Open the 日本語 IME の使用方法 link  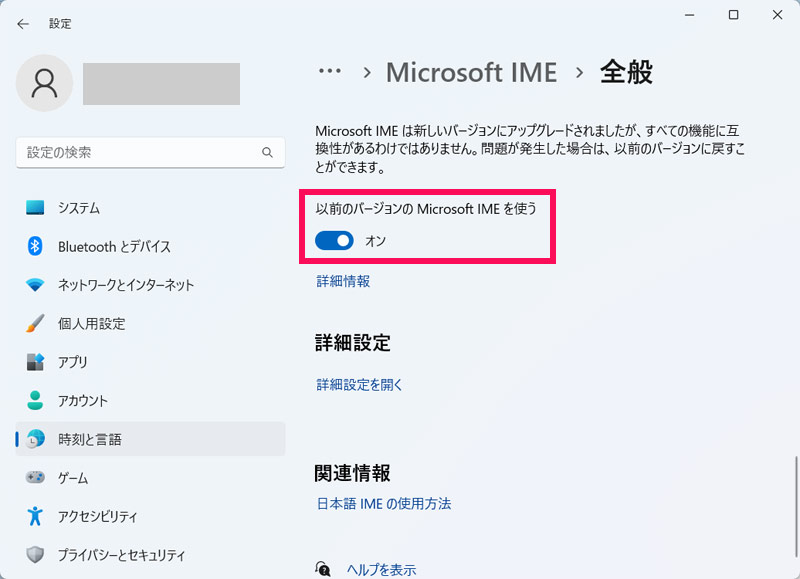point(384,504)
